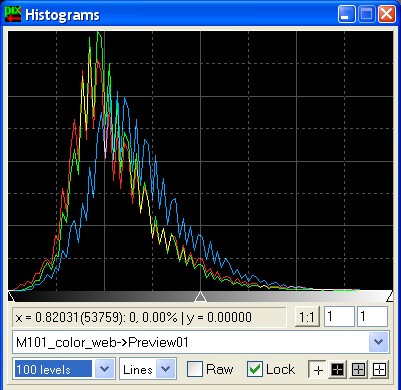The image size is (401, 390).
Task: Close the Histograms window
Action: point(387,15)
